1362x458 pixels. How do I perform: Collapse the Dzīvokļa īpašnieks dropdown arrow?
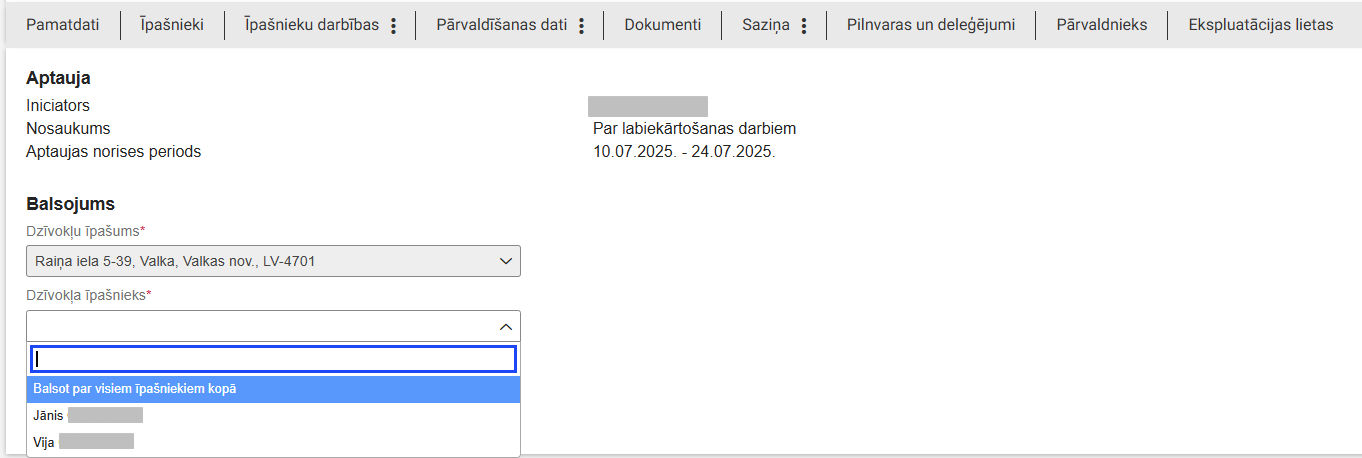[505, 327]
